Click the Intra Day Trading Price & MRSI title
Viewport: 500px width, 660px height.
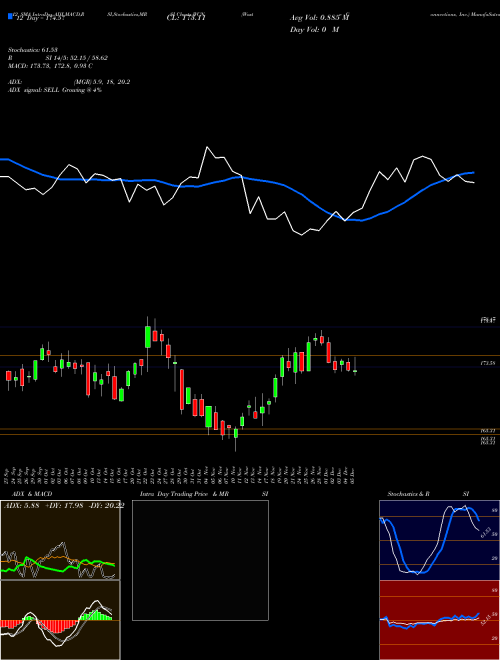pyautogui.click(x=204, y=494)
